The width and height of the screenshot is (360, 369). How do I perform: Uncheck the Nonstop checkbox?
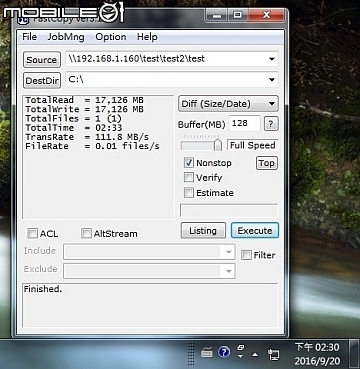(189, 163)
